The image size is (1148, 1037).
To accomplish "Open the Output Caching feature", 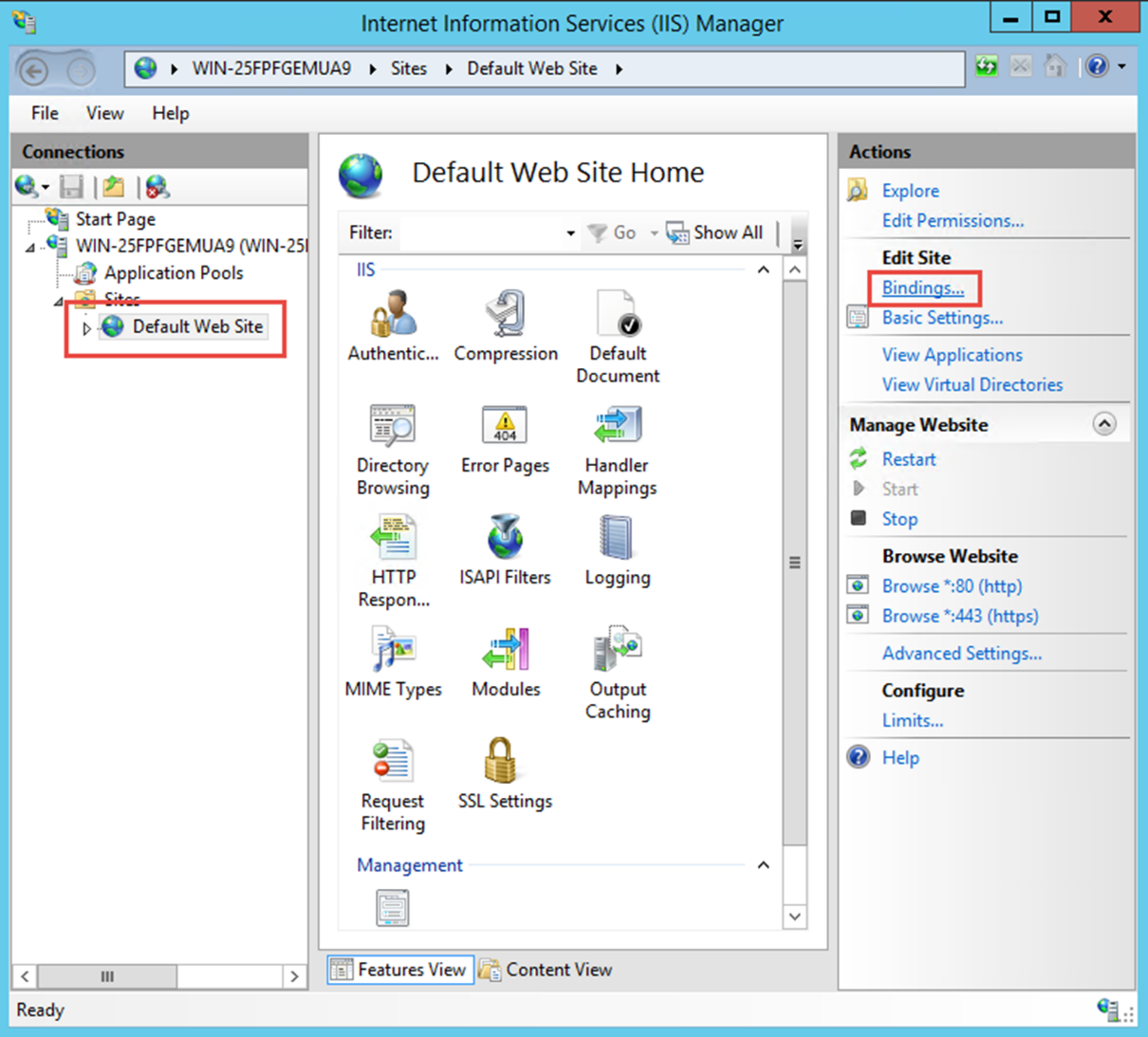I will 618,674.
